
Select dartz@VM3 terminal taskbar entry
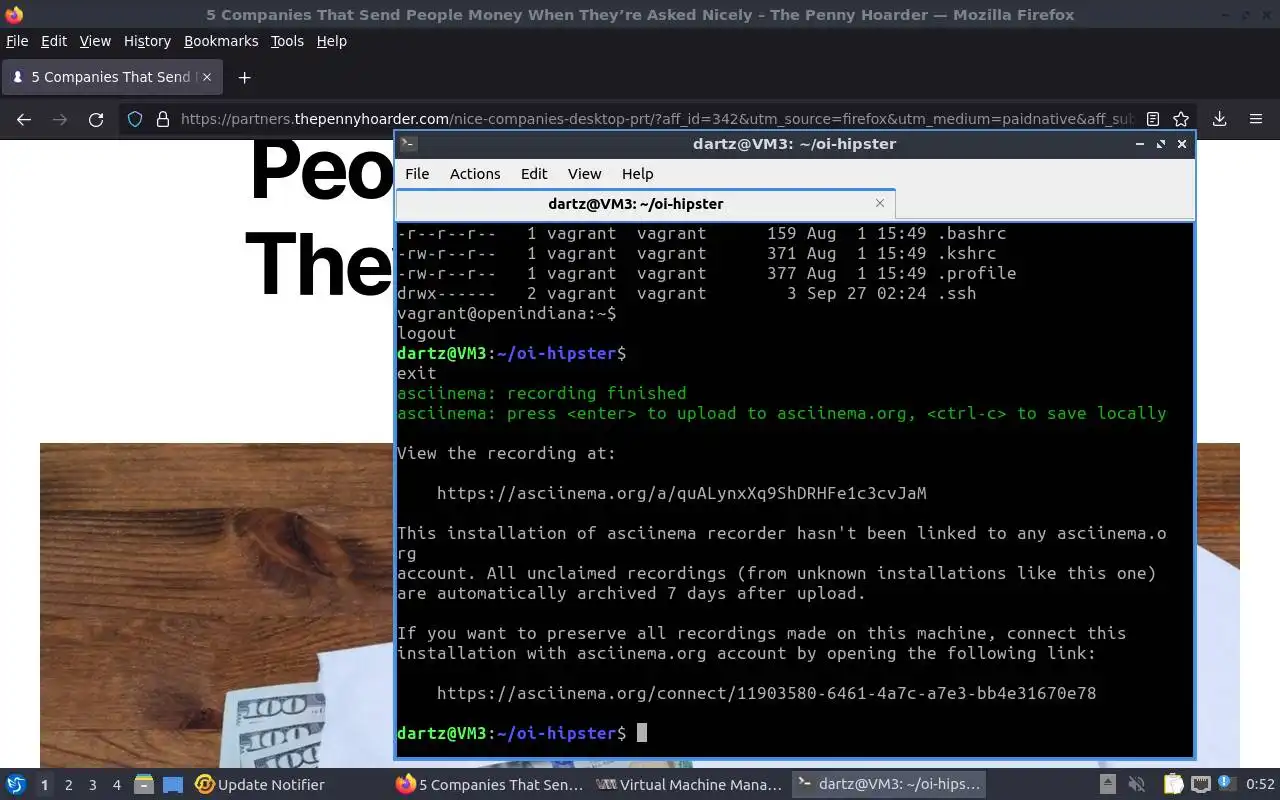(890, 785)
